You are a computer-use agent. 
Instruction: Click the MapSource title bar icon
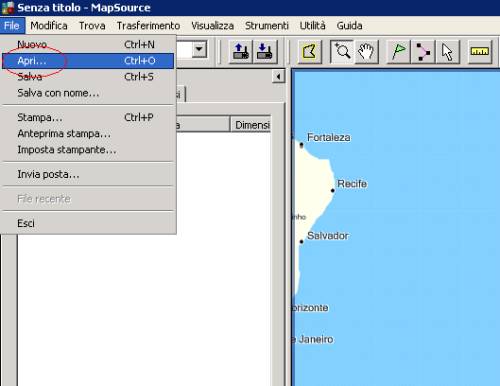tap(7, 8)
